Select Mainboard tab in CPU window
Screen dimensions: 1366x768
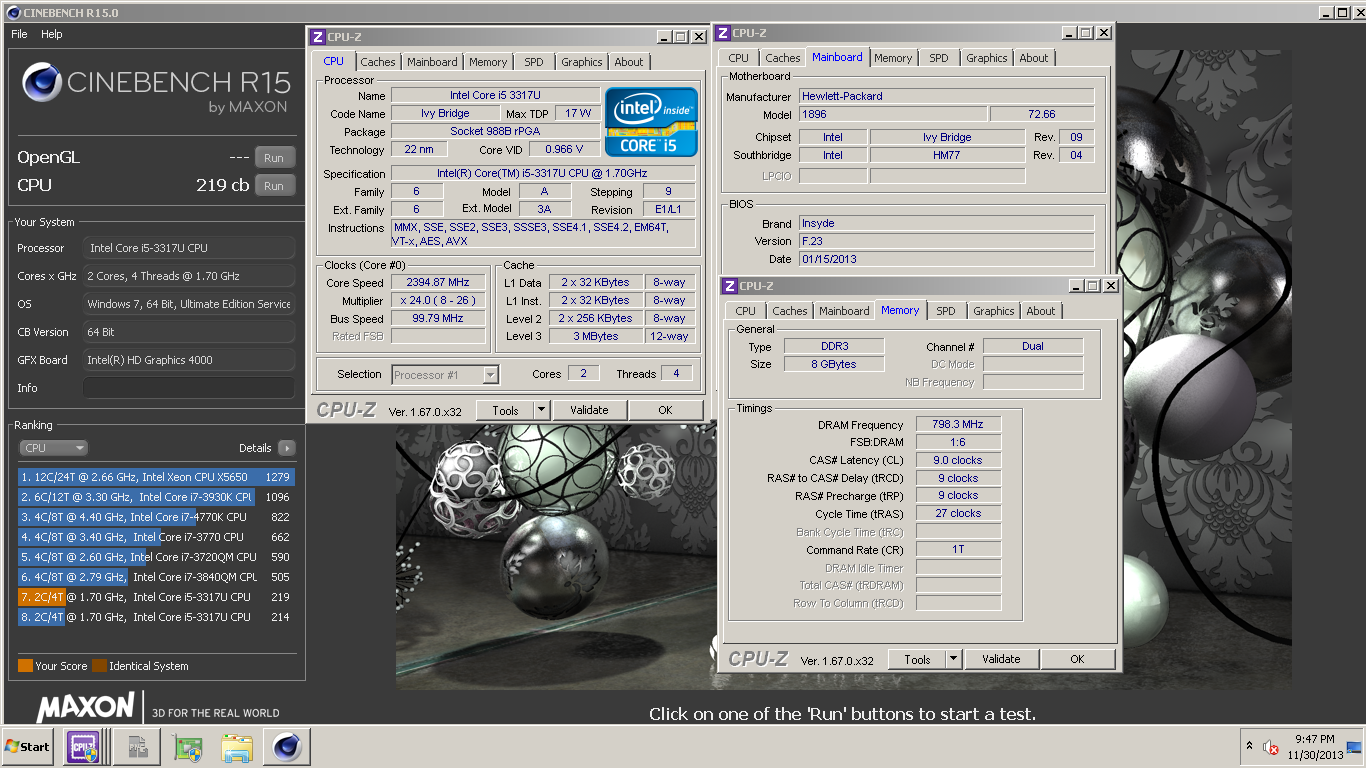point(432,62)
